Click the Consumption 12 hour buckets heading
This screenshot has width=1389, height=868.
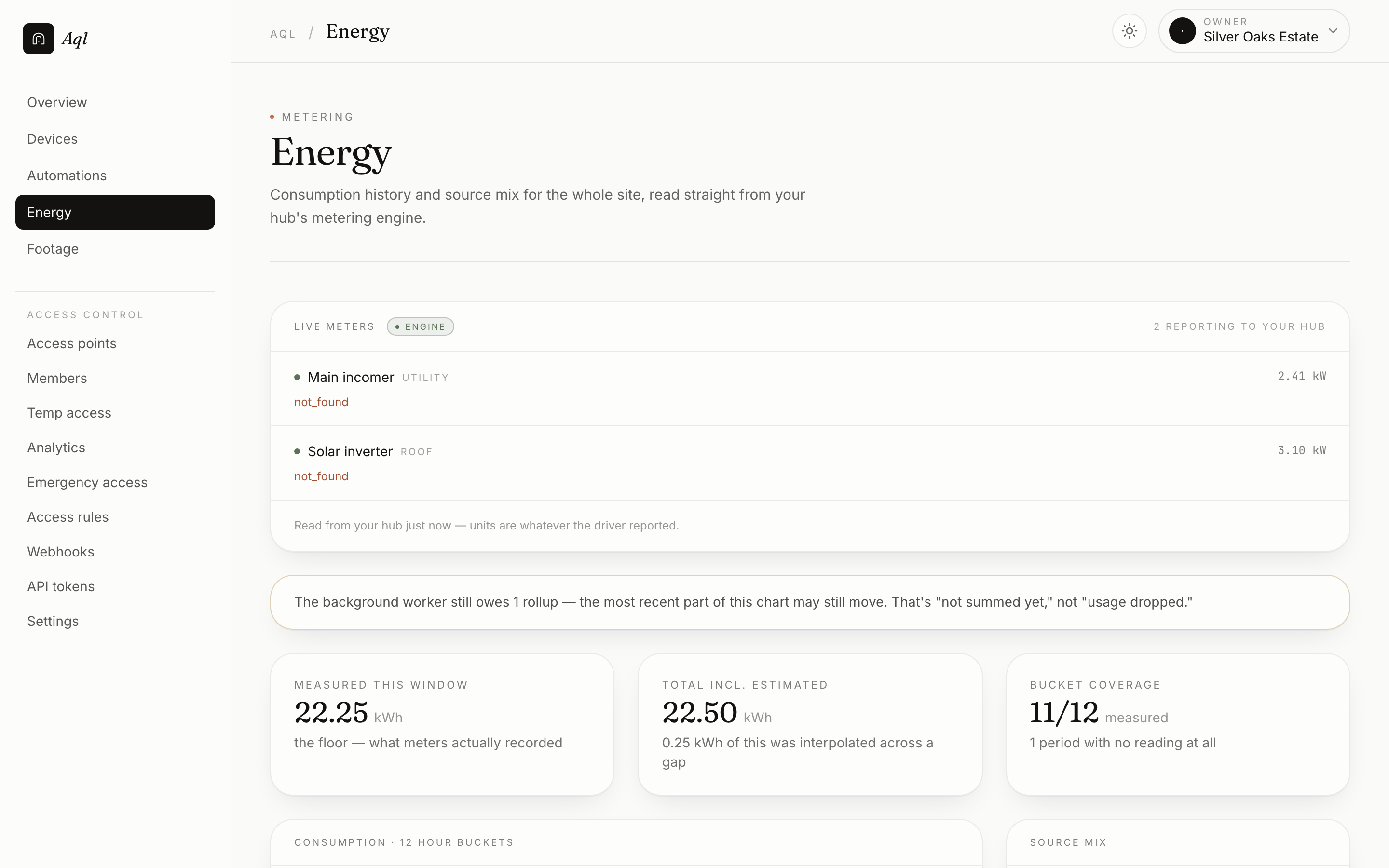pyautogui.click(x=404, y=842)
